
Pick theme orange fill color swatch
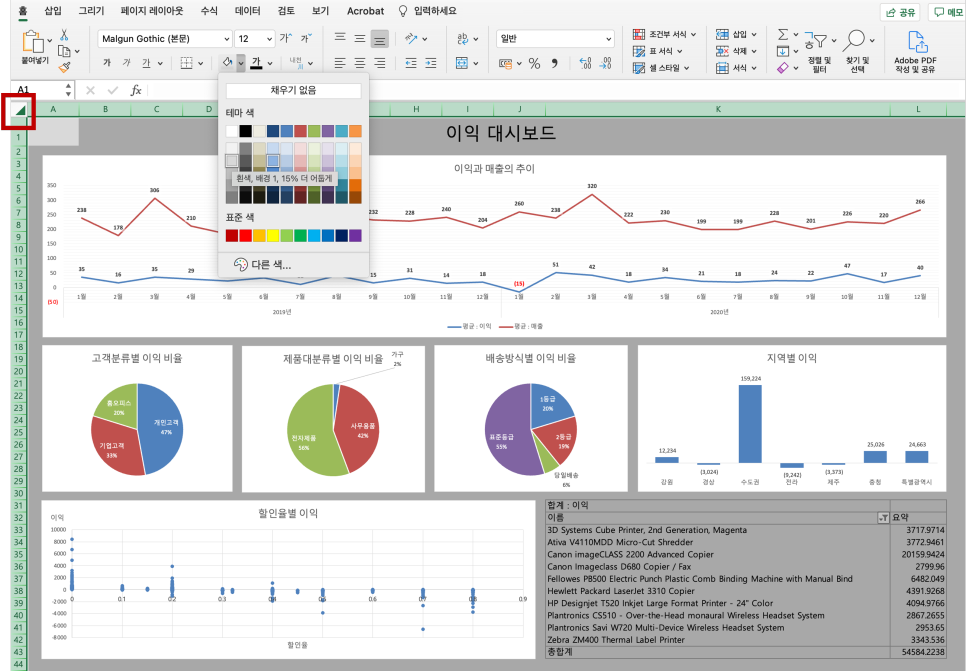(x=355, y=131)
